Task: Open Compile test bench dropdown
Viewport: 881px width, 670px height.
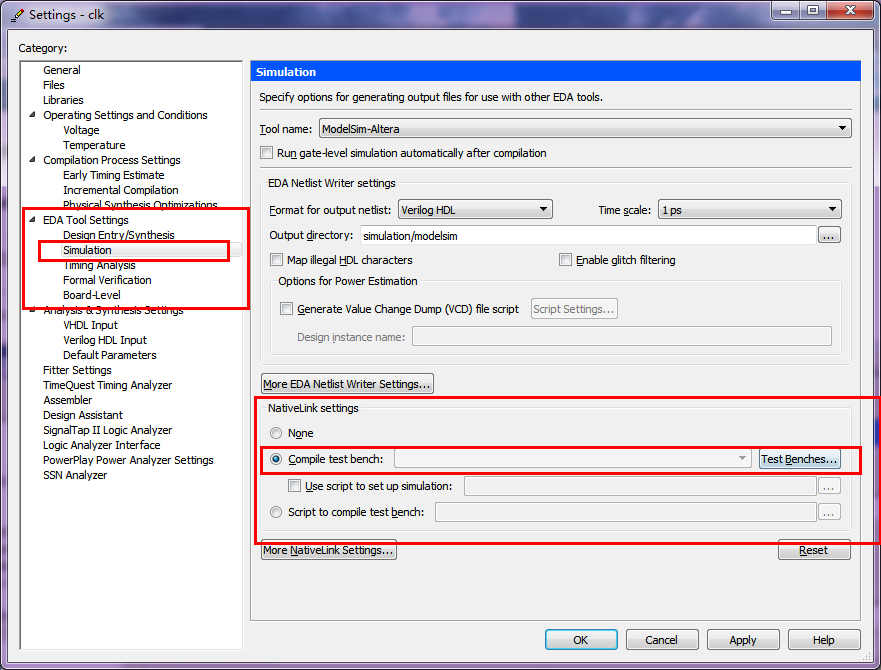Action: click(x=573, y=459)
